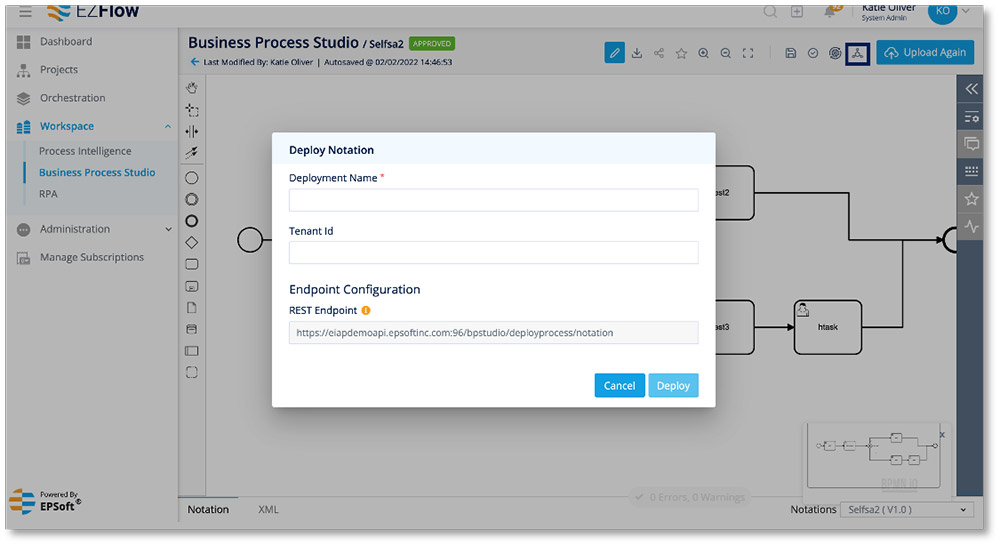Screen dimensions: 1000x546
Task: Select the group dashed box icon
Action: pyautogui.click(x=191, y=373)
